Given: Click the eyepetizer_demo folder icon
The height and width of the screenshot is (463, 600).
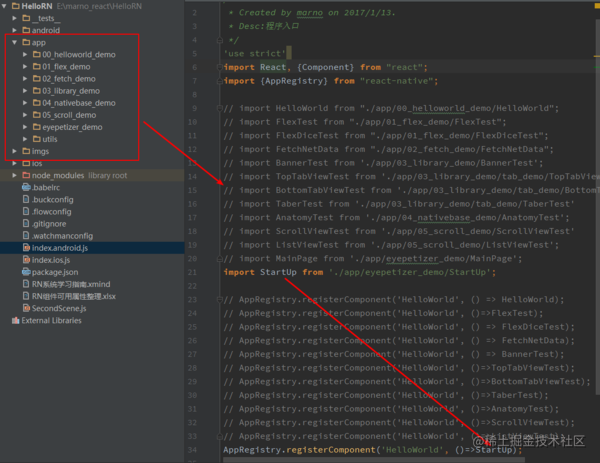Looking at the screenshot, I should point(37,127).
